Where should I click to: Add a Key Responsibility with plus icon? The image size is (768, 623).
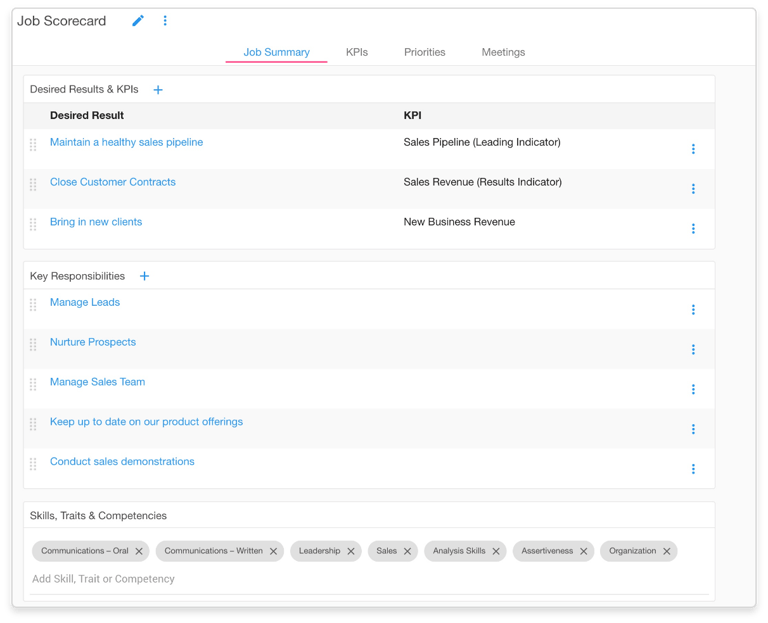pos(144,276)
